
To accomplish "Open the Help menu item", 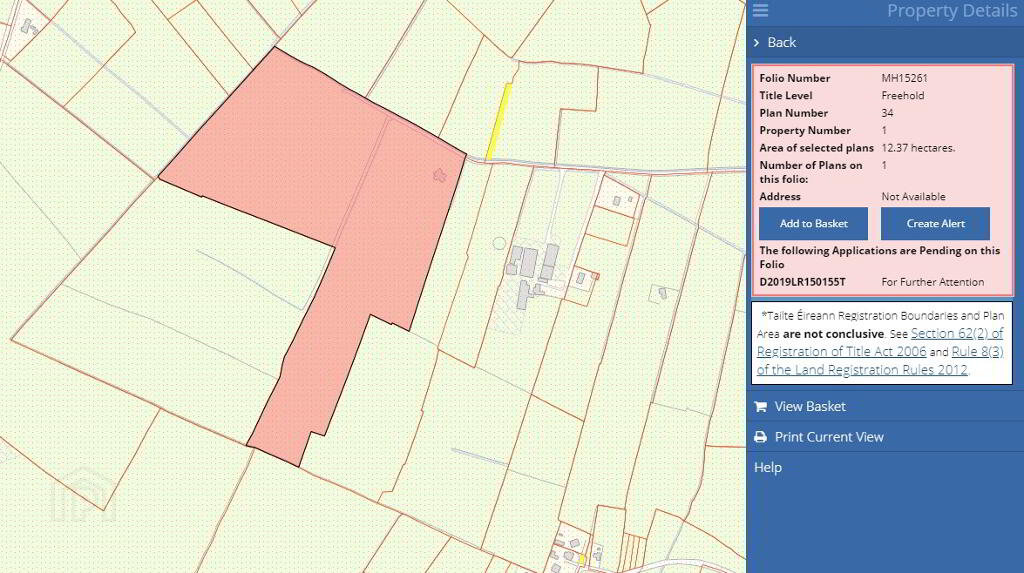I will pos(768,467).
